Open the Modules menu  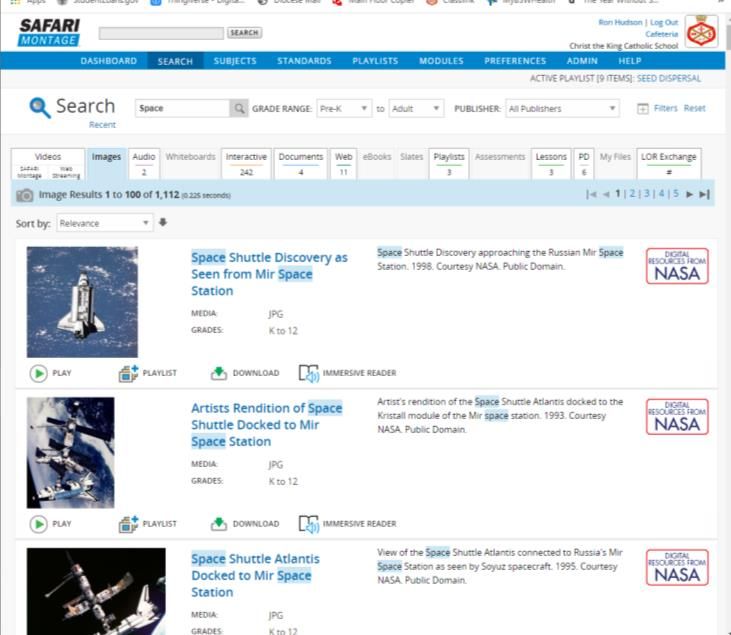click(441, 61)
